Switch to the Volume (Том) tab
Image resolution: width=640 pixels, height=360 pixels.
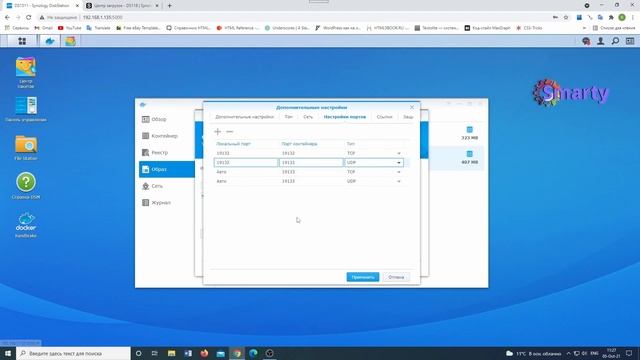click(x=289, y=117)
